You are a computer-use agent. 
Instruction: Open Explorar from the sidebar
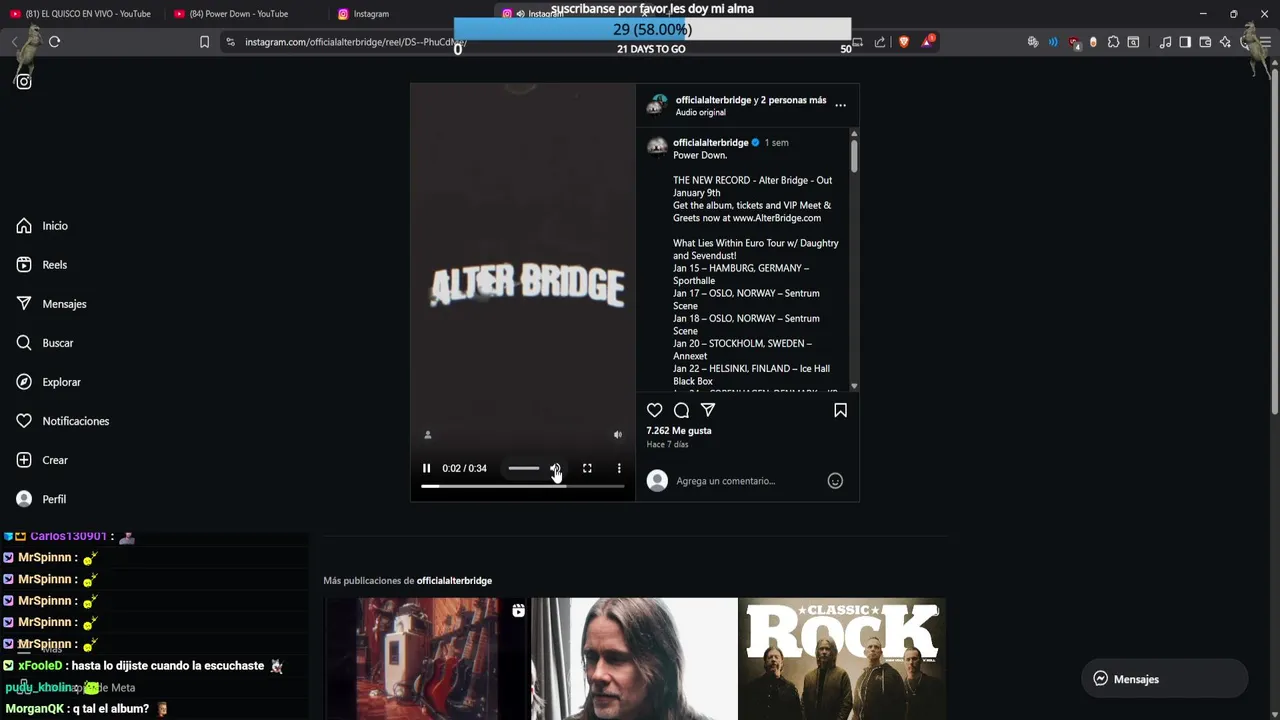click(x=49, y=382)
